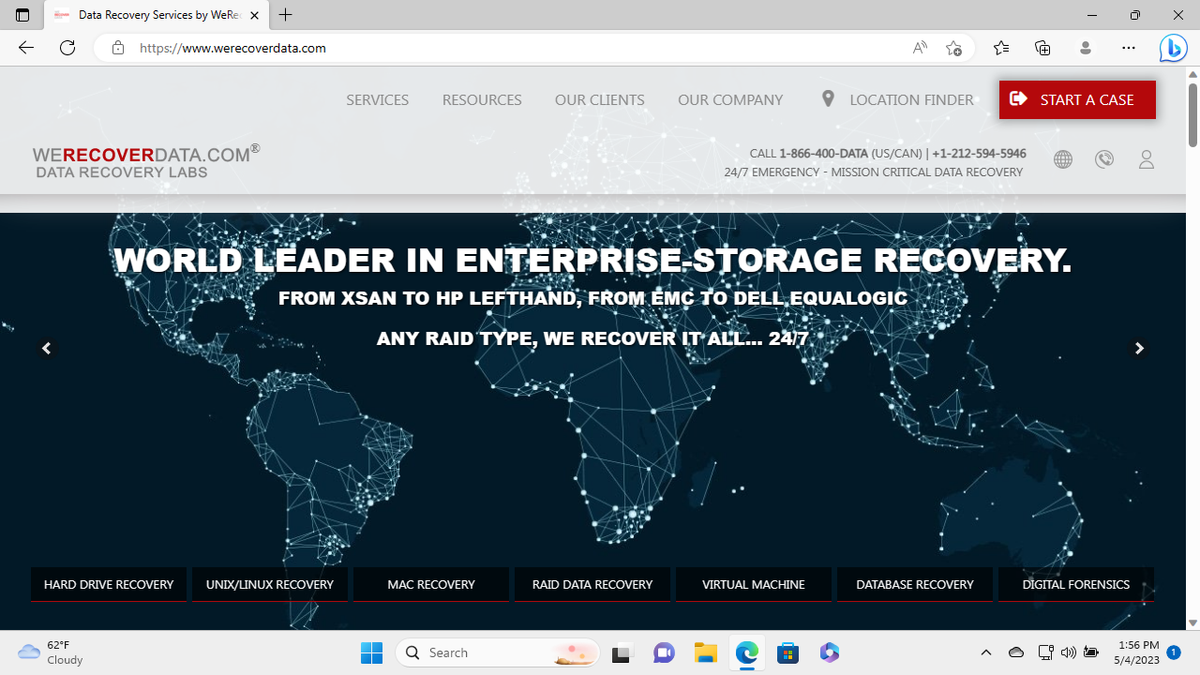Open the RESOURCES dropdown menu

(481, 99)
